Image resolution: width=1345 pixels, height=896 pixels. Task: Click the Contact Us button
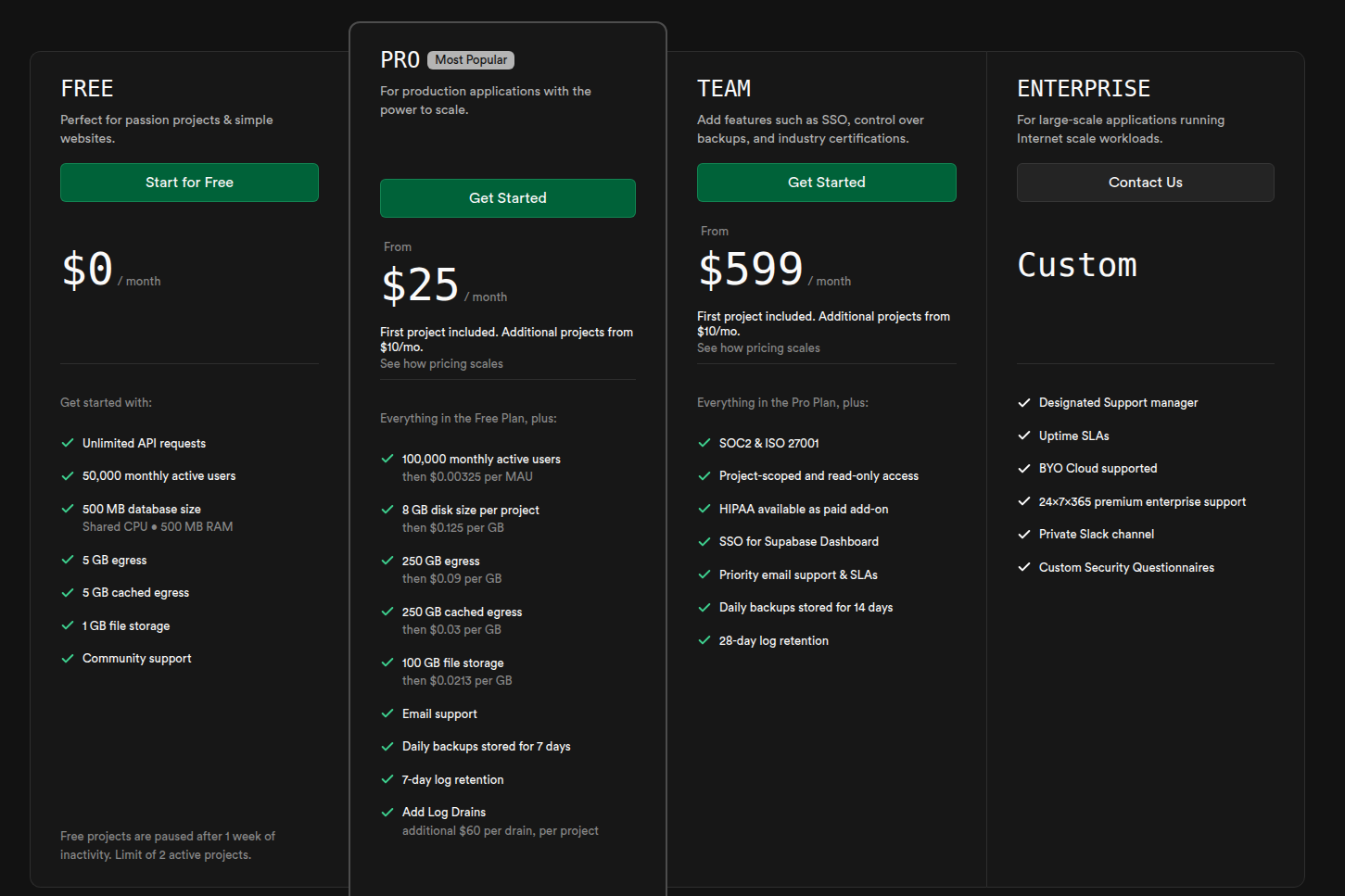coord(1146,183)
